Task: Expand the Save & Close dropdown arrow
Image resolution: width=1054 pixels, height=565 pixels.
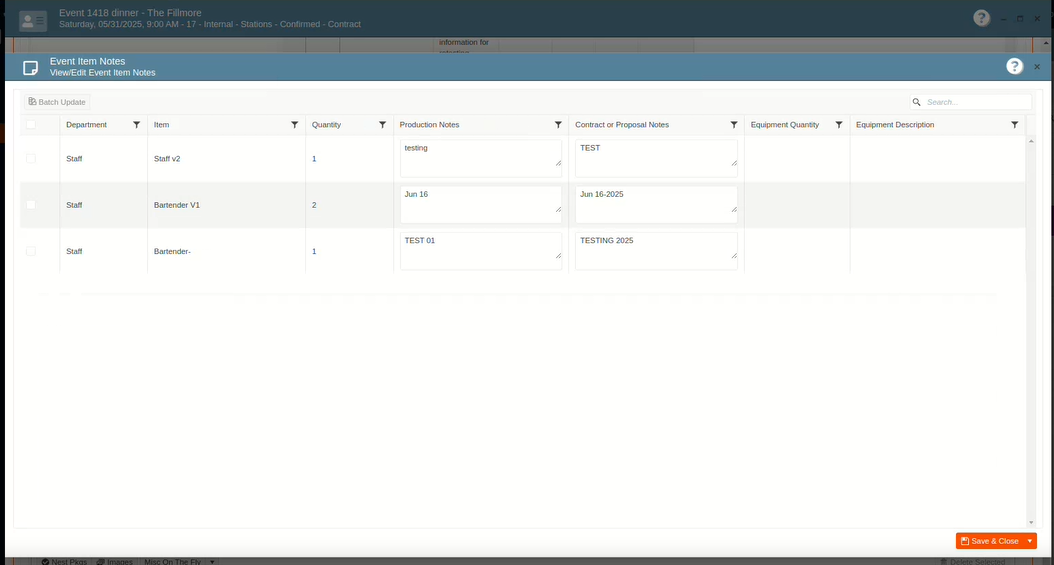Action: coord(1030,541)
